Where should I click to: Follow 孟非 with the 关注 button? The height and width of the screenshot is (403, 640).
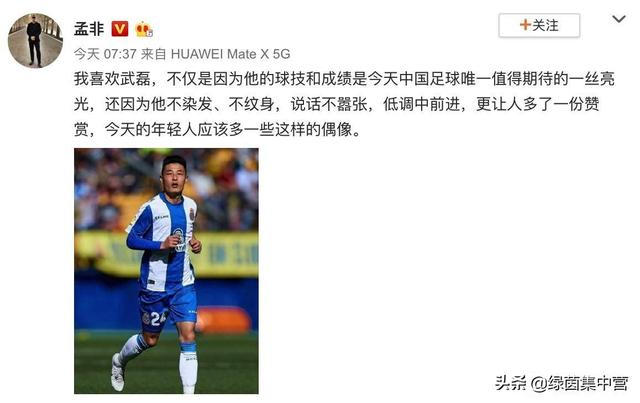[x=539, y=25]
